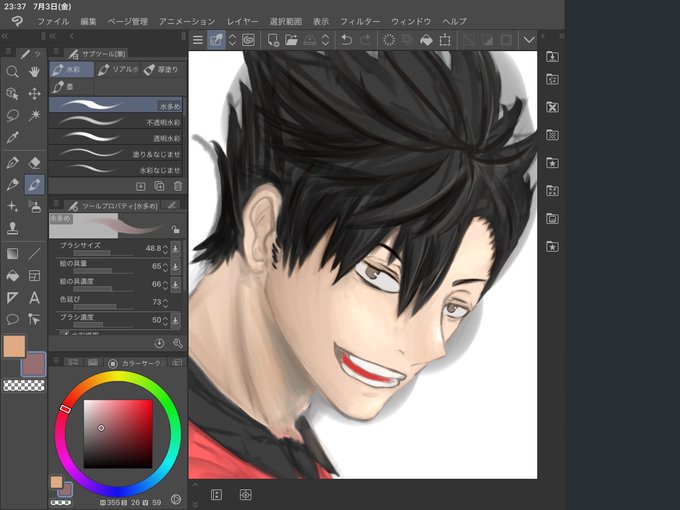Toggle the brush stroke preview lock icon

click(175, 229)
